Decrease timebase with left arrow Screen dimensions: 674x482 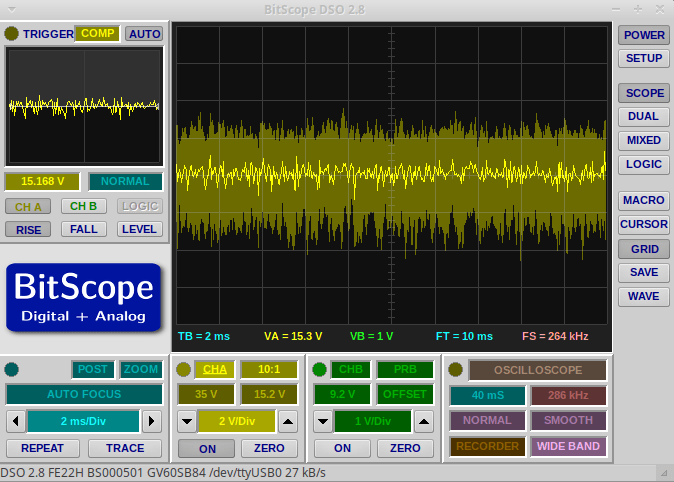[16, 421]
